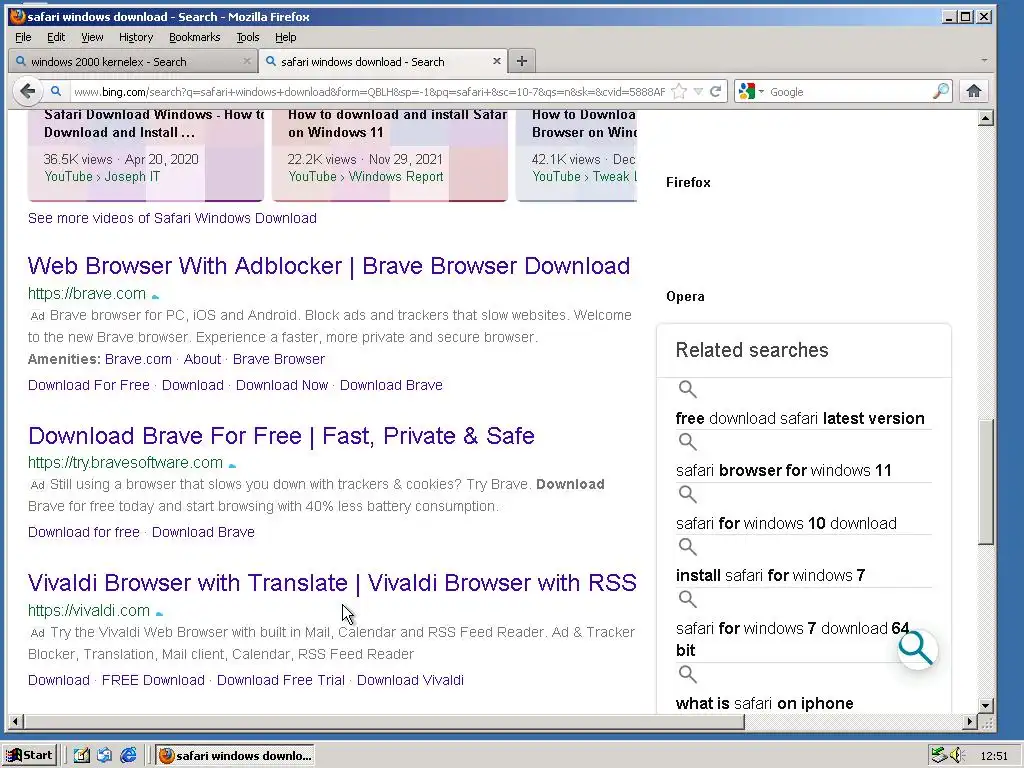Click the horizontal scrollbar thumb
Viewport: 1024px width, 768px height.
click(x=384, y=722)
